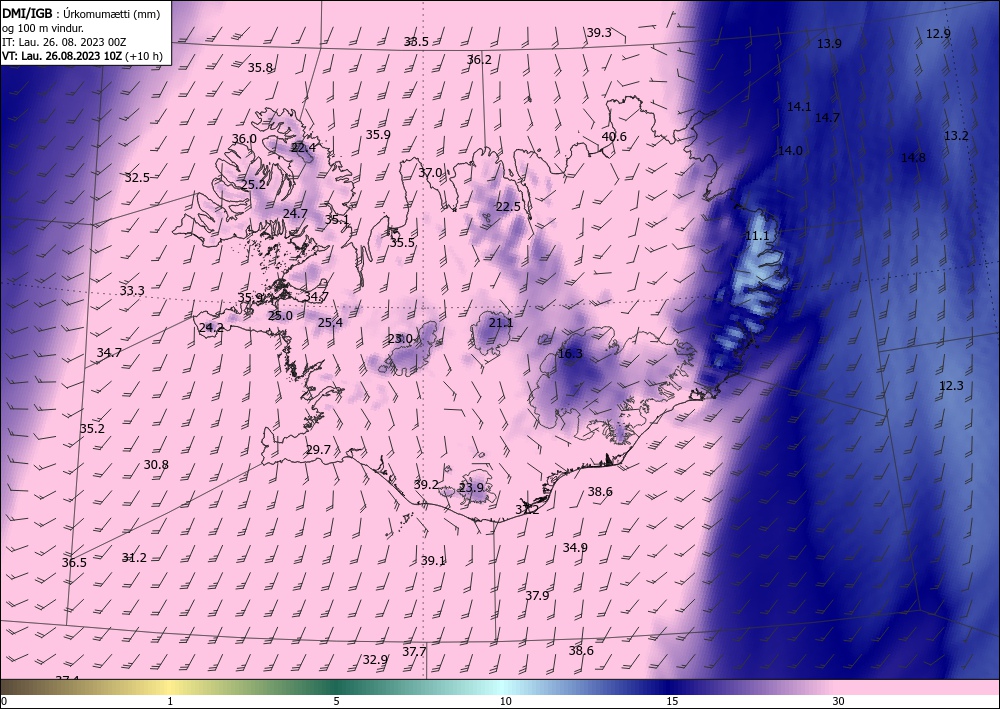1000x709 pixels.
Task: Click the map value 14.8
Action: click(913, 158)
